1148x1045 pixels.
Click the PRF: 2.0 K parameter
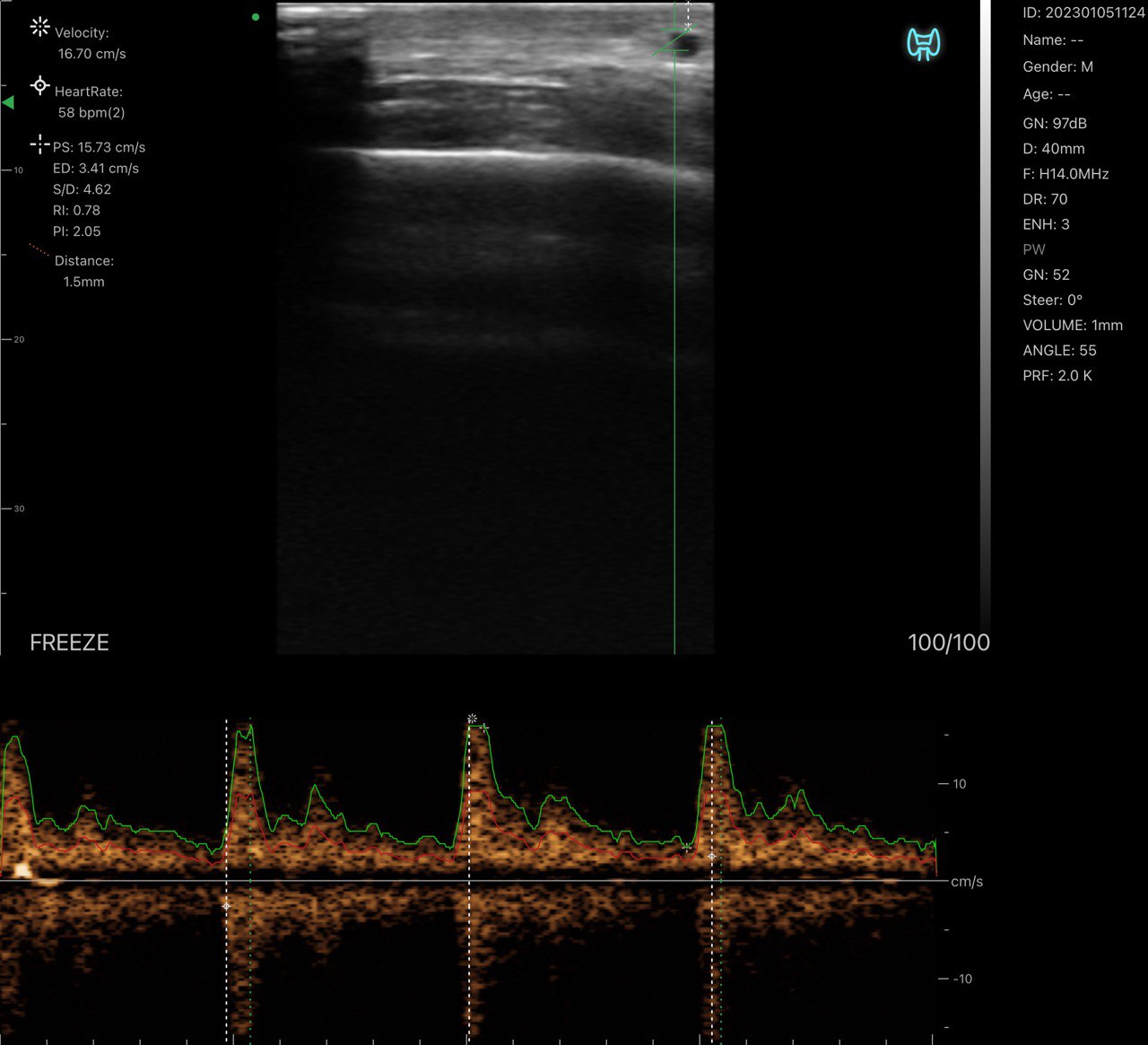pos(1057,376)
